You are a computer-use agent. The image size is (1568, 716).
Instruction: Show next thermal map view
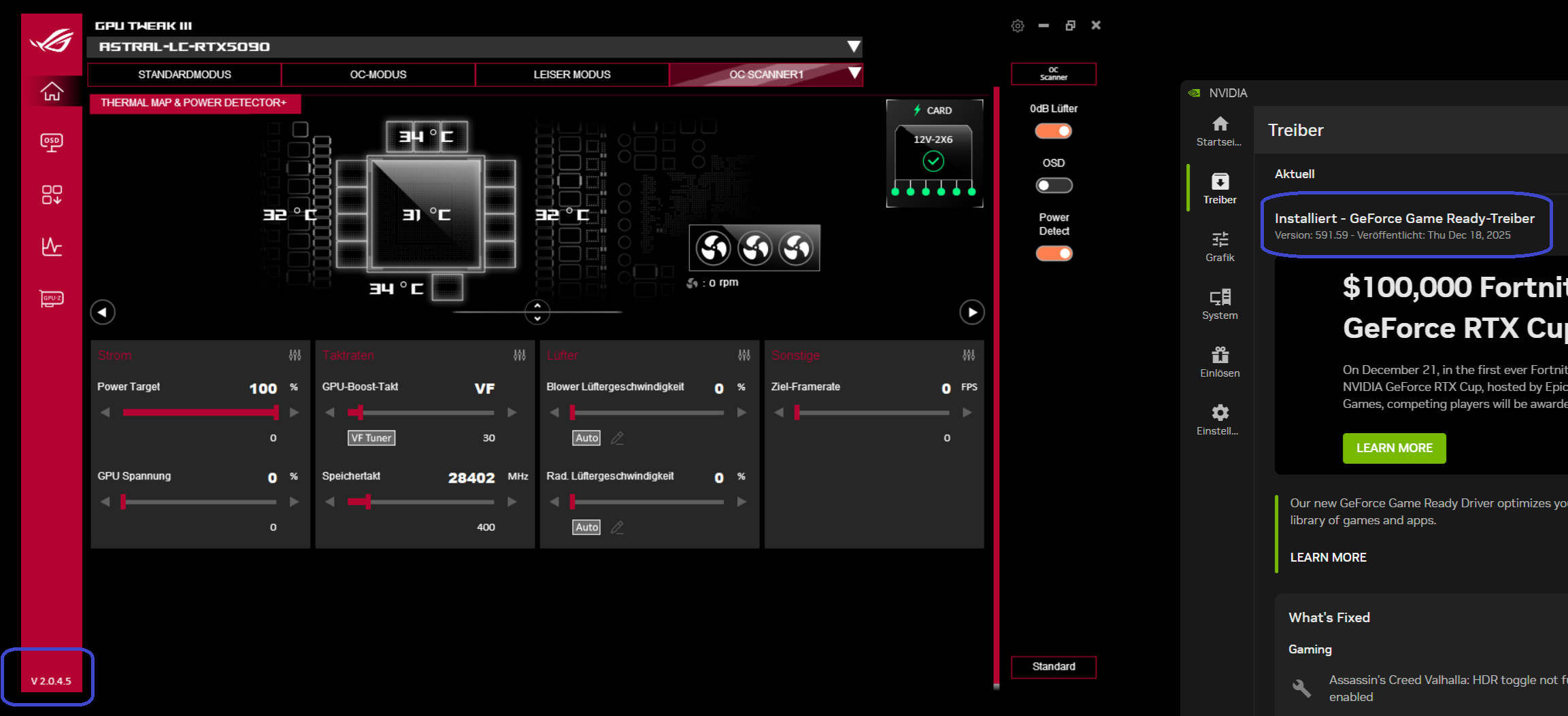point(972,312)
